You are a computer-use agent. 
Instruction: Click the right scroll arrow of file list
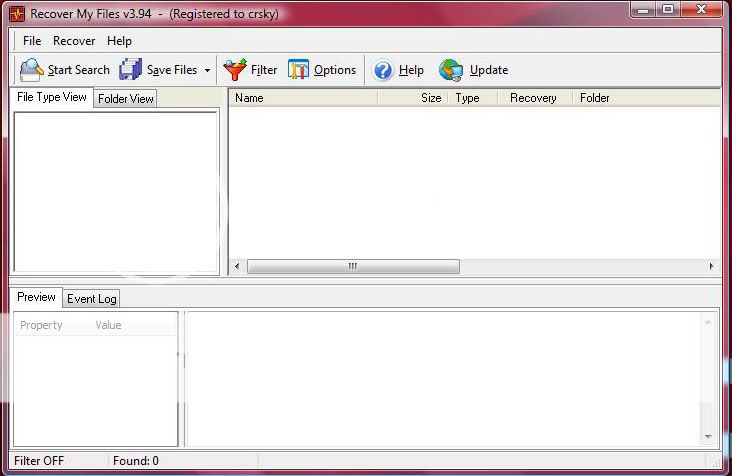coord(712,267)
